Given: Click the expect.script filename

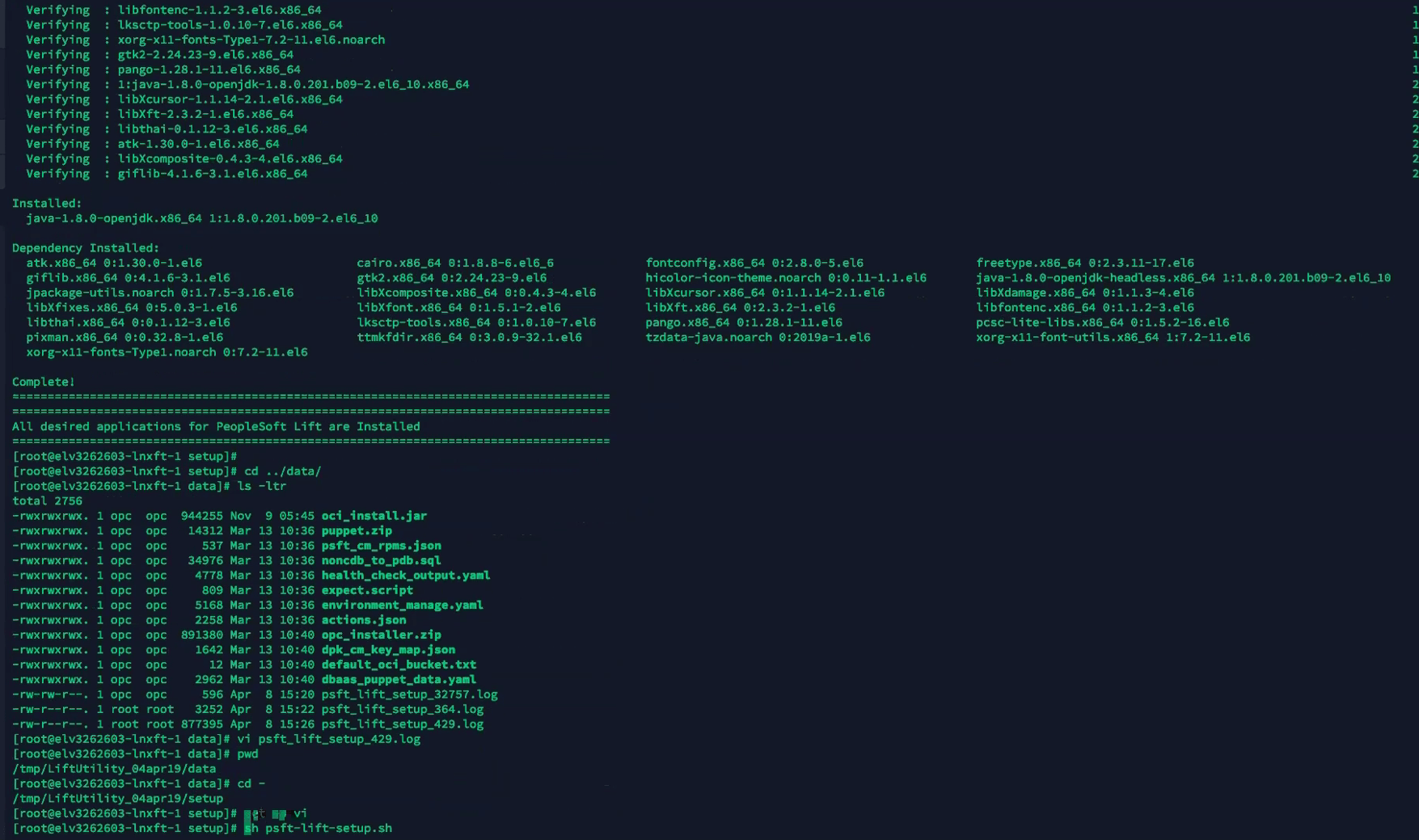Looking at the screenshot, I should pos(366,590).
